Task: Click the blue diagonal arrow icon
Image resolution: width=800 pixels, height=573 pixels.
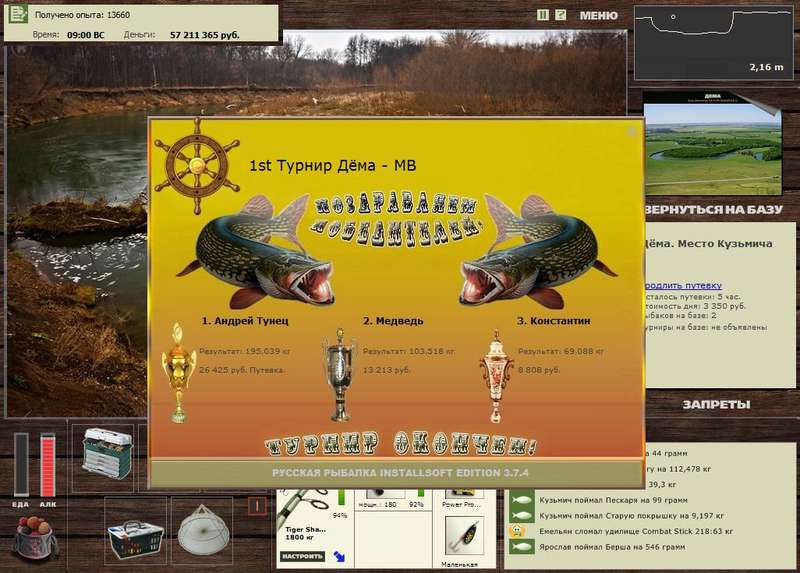Action: coord(339,556)
